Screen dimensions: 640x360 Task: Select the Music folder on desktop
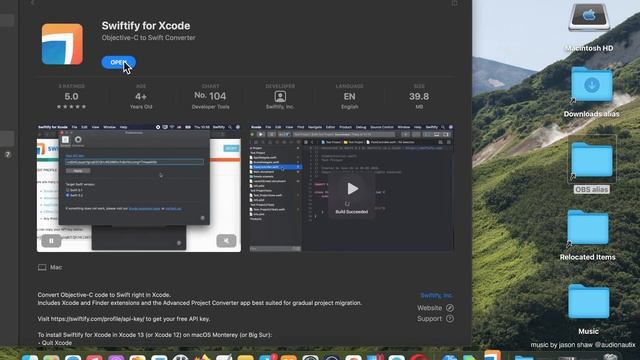589,301
